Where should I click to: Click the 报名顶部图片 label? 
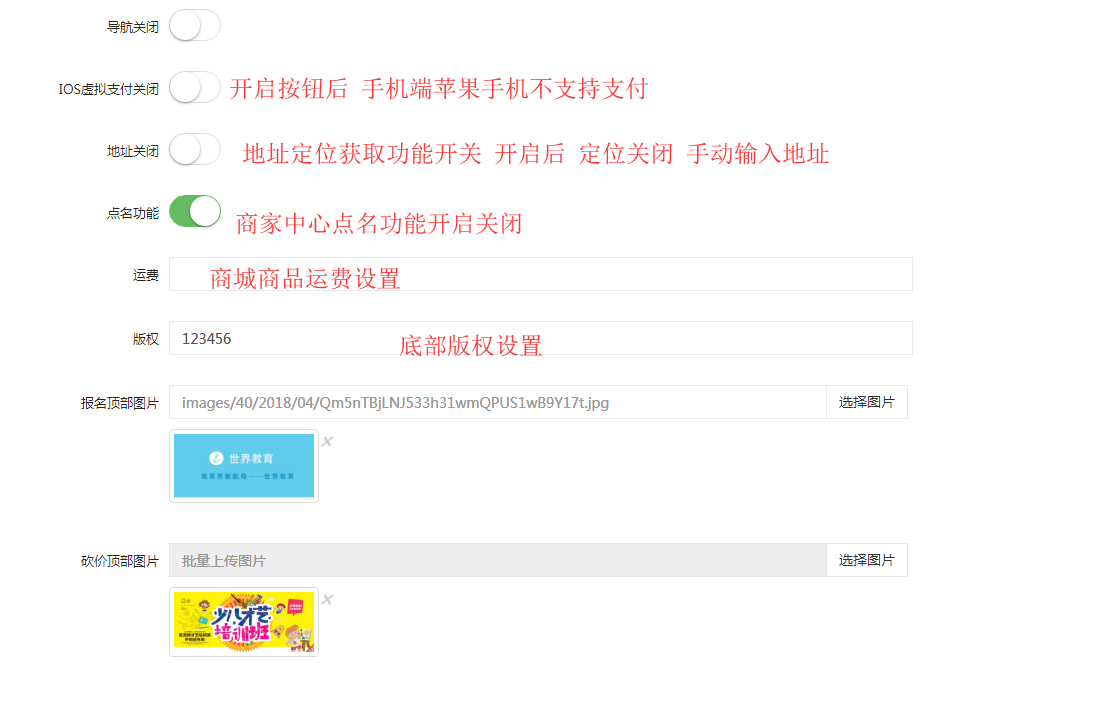click(x=120, y=403)
